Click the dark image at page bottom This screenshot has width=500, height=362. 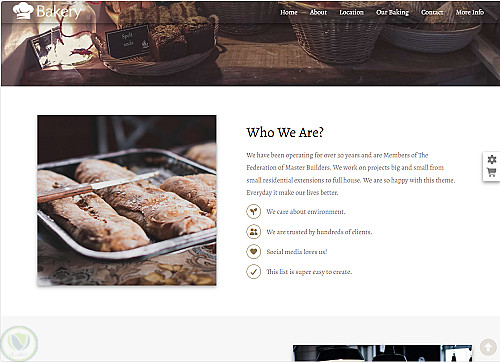pos(382,353)
